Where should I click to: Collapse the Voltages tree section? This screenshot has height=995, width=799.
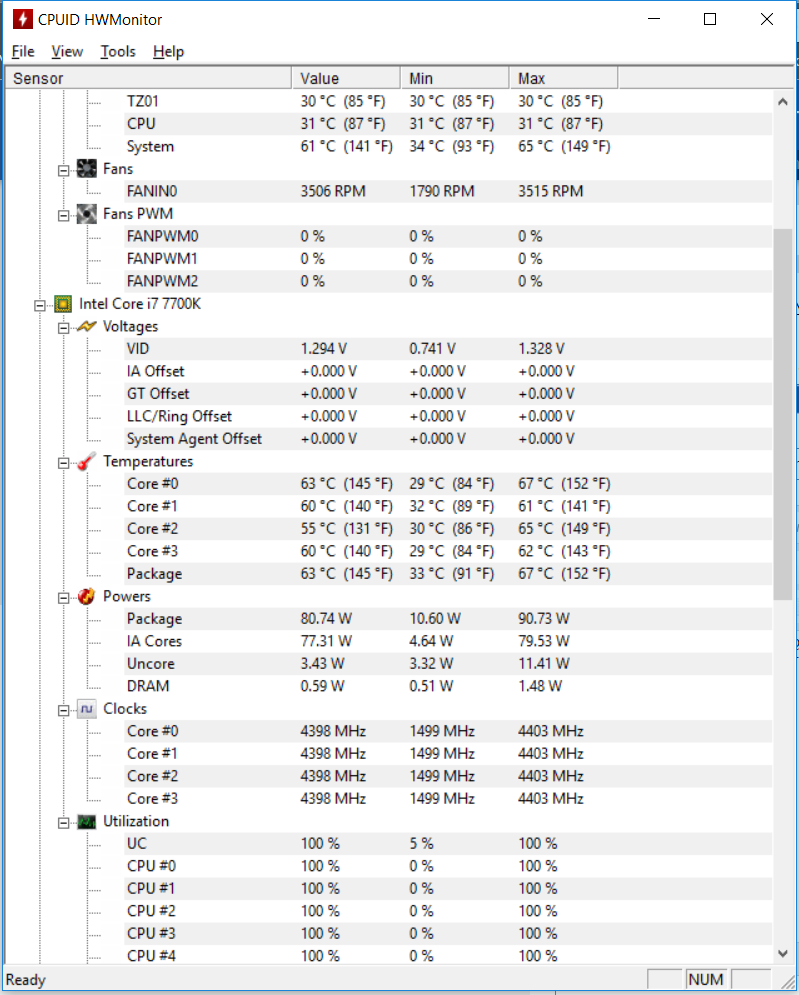click(x=63, y=328)
